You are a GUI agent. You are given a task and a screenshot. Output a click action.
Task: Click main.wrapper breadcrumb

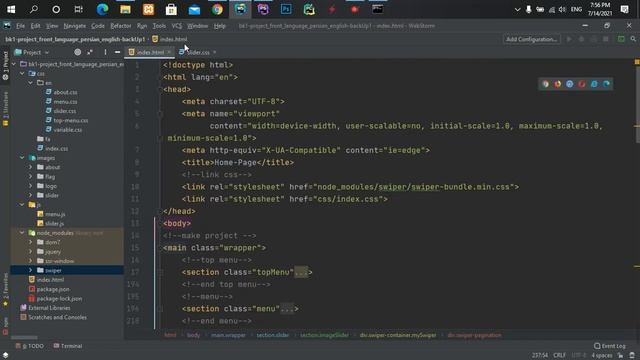tap(228, 335)
